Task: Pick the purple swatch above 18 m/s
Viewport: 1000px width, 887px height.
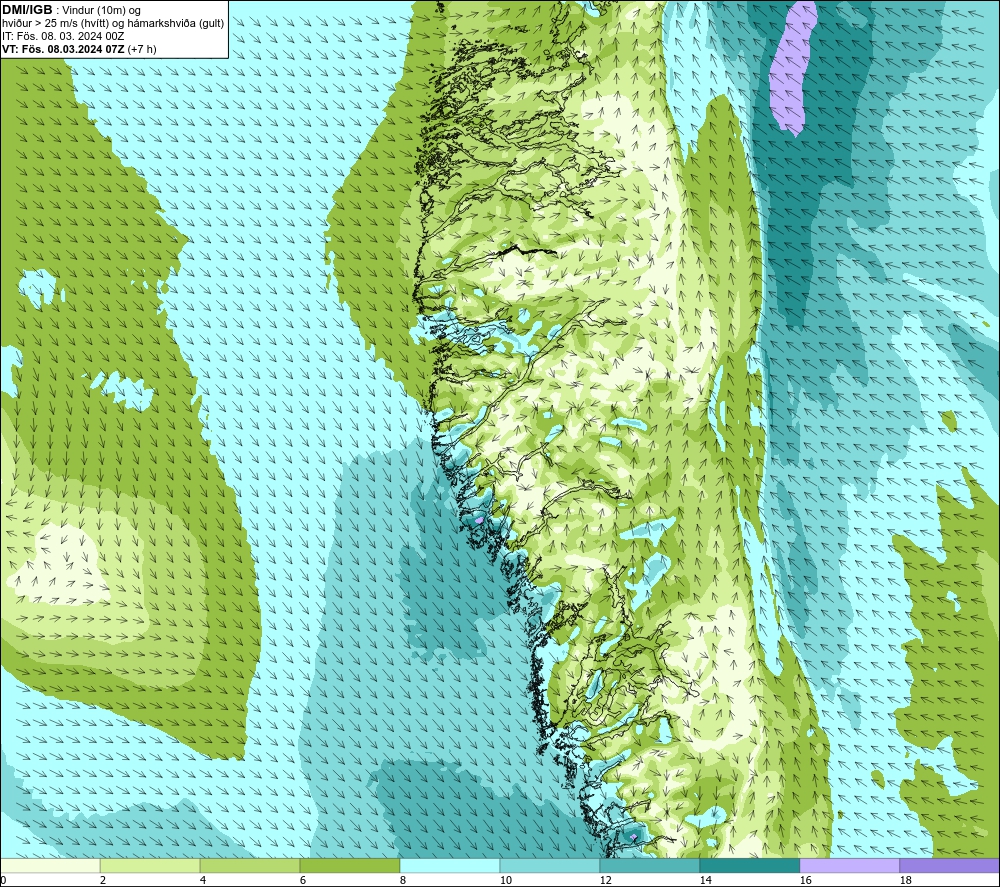Action: [950, 865]
